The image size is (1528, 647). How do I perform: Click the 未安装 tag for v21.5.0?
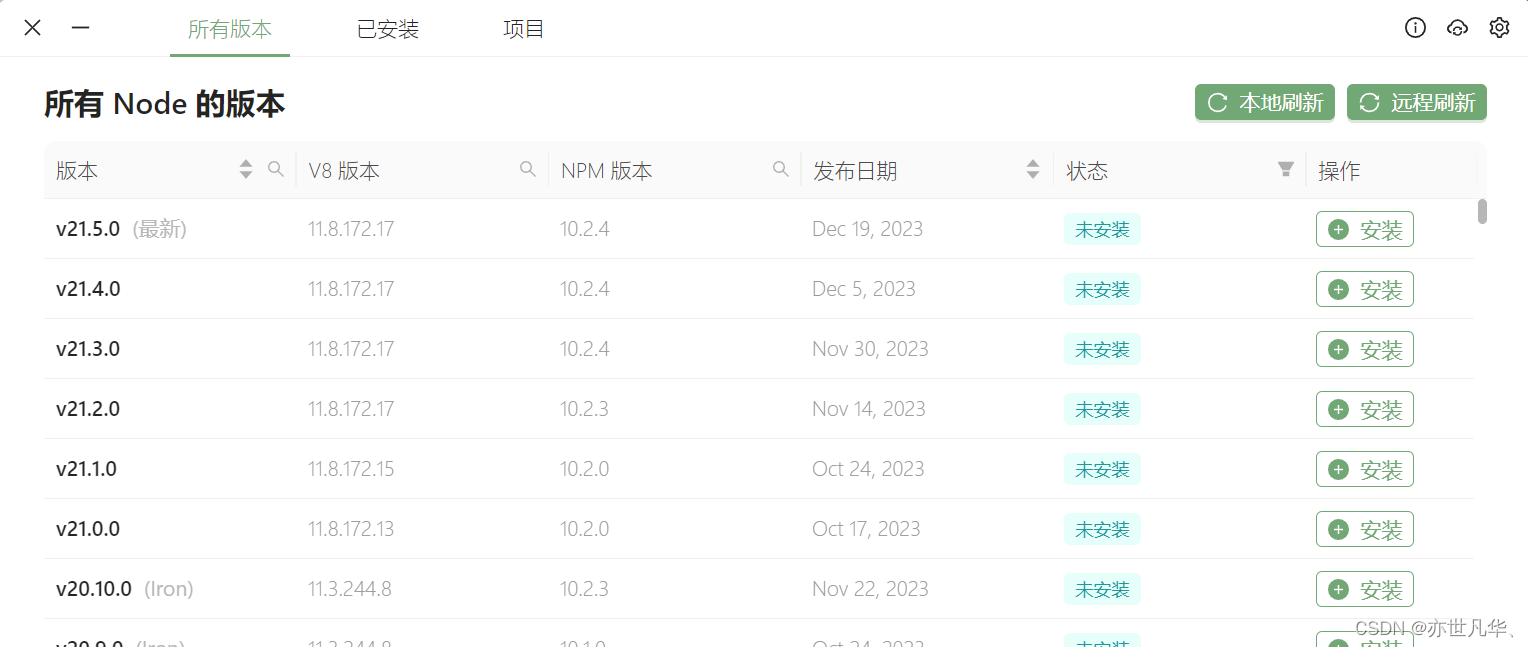(x=1102, y=229)
